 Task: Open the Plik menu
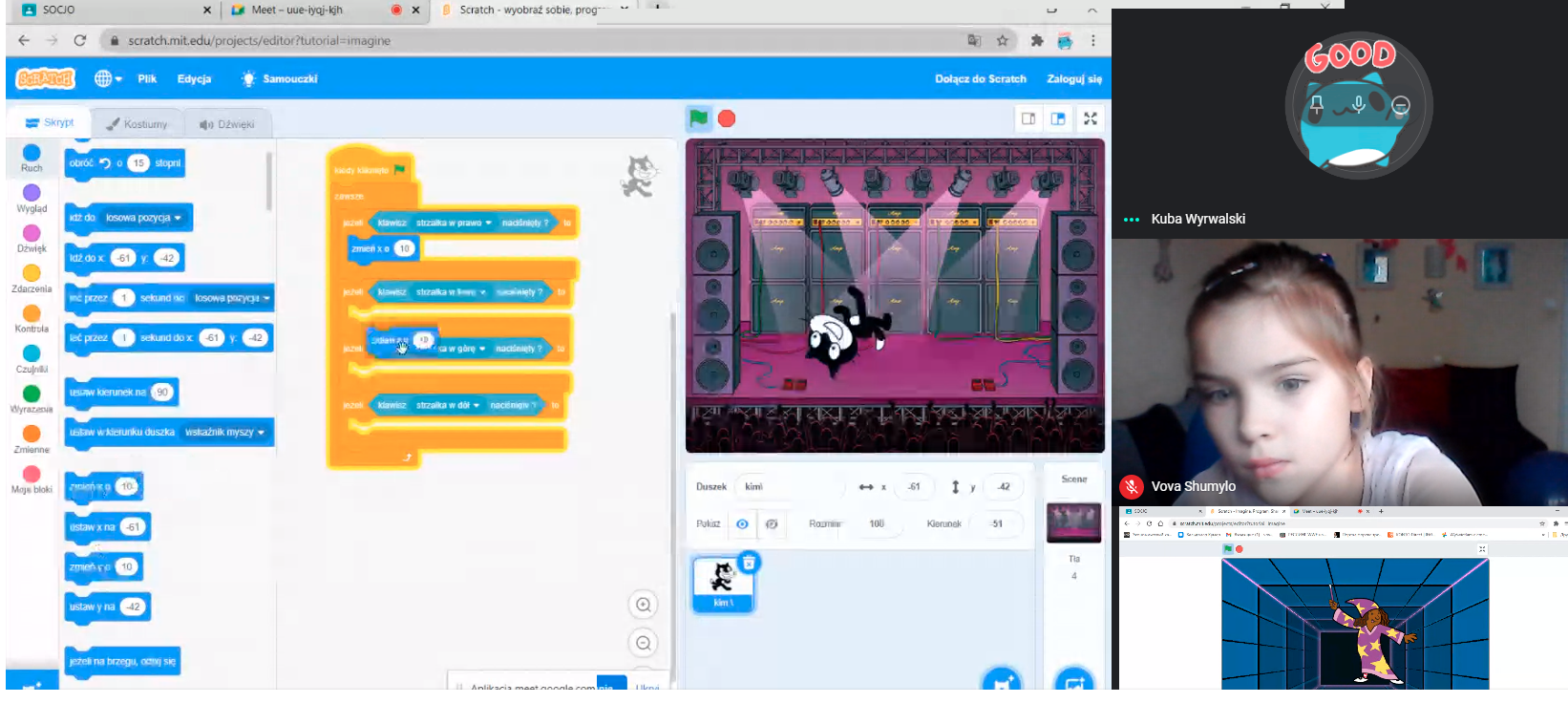[x=147, y=78]
